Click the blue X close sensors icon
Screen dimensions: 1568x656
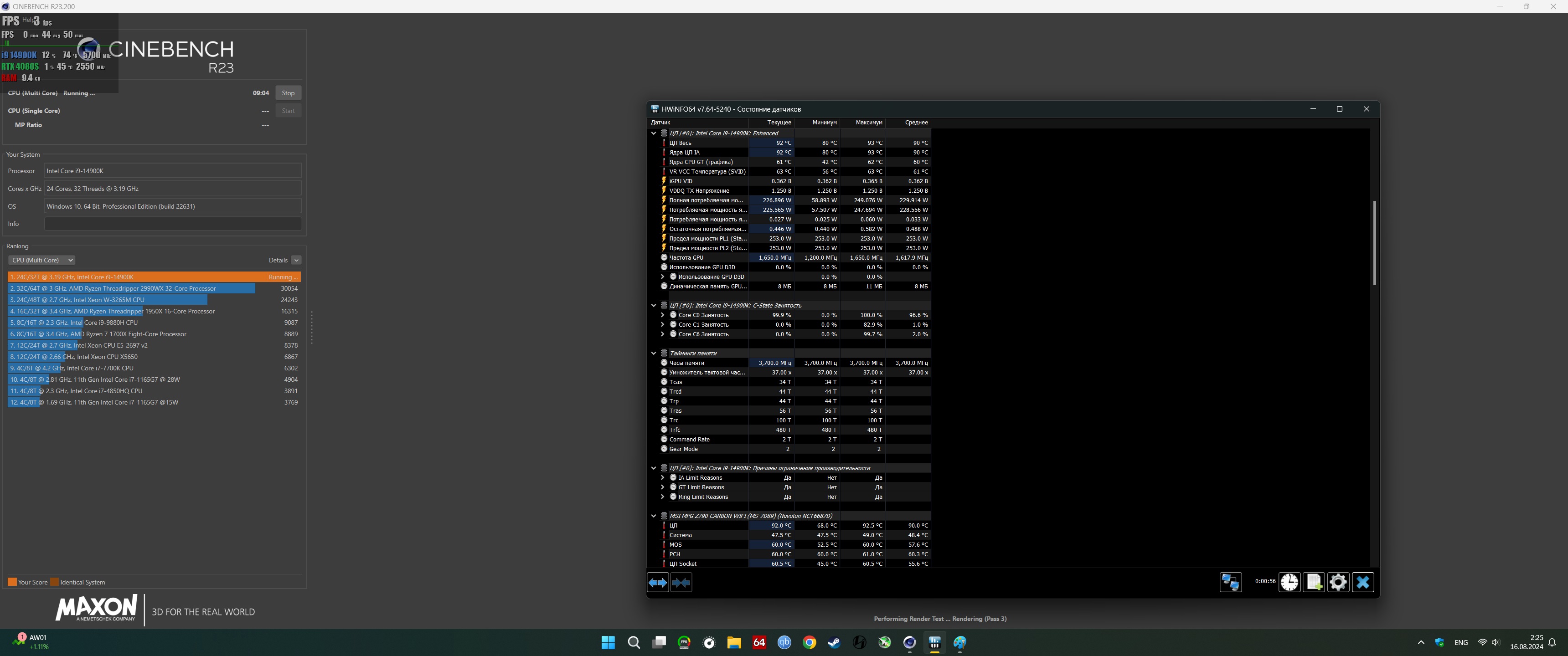[x=1363, y=582]
